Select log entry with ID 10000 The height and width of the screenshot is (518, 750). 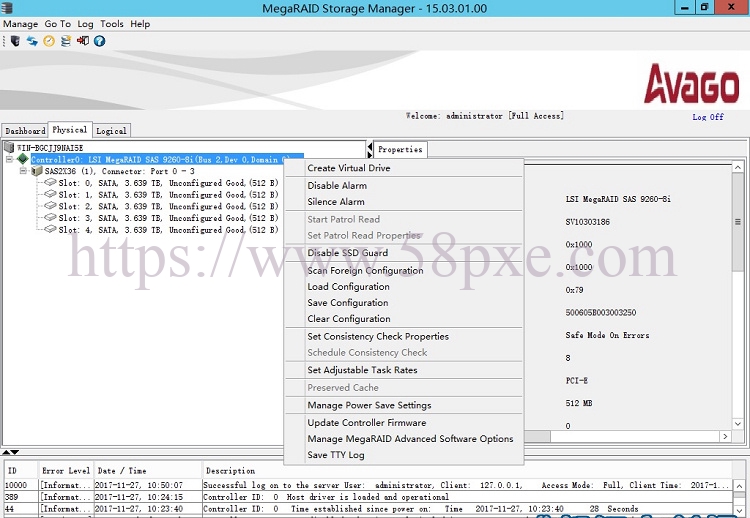[368, 485]
